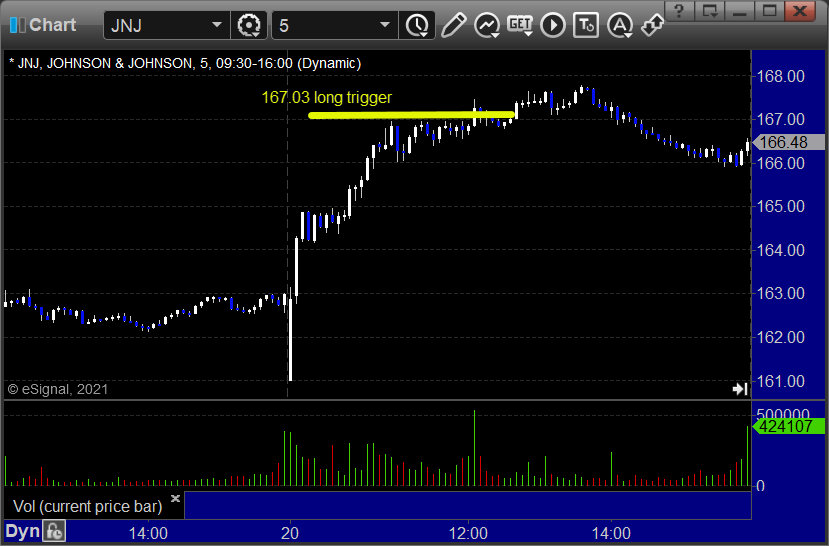829x546 pixels.
Task: Click the second 14:00 label on time axis
Action: click(x=611, y=532)
